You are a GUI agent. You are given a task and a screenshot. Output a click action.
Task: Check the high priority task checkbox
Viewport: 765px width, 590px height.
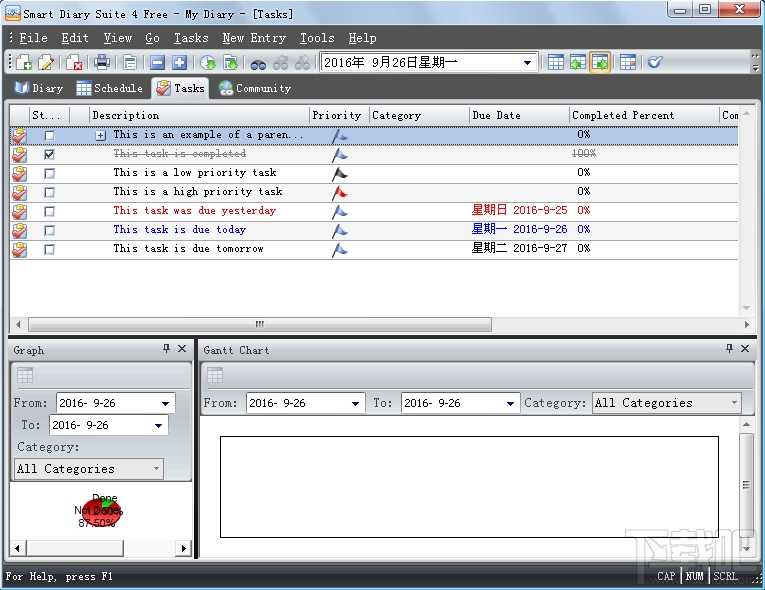[x=49, y=192]
